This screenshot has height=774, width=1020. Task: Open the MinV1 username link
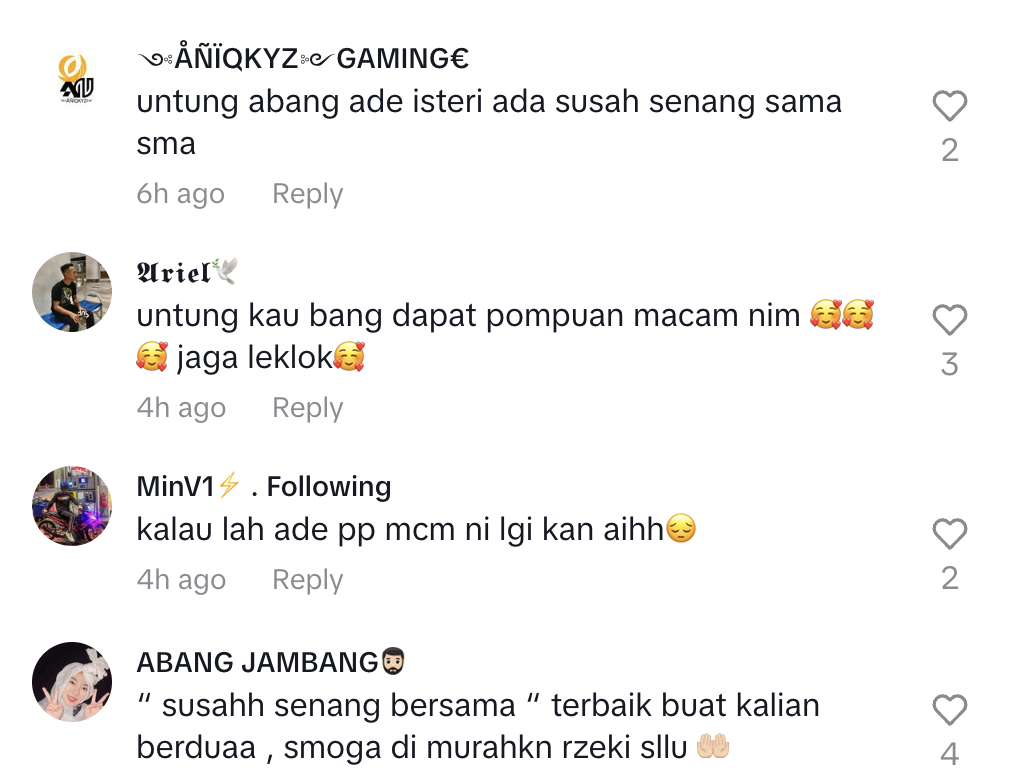(x=189, y=487)
